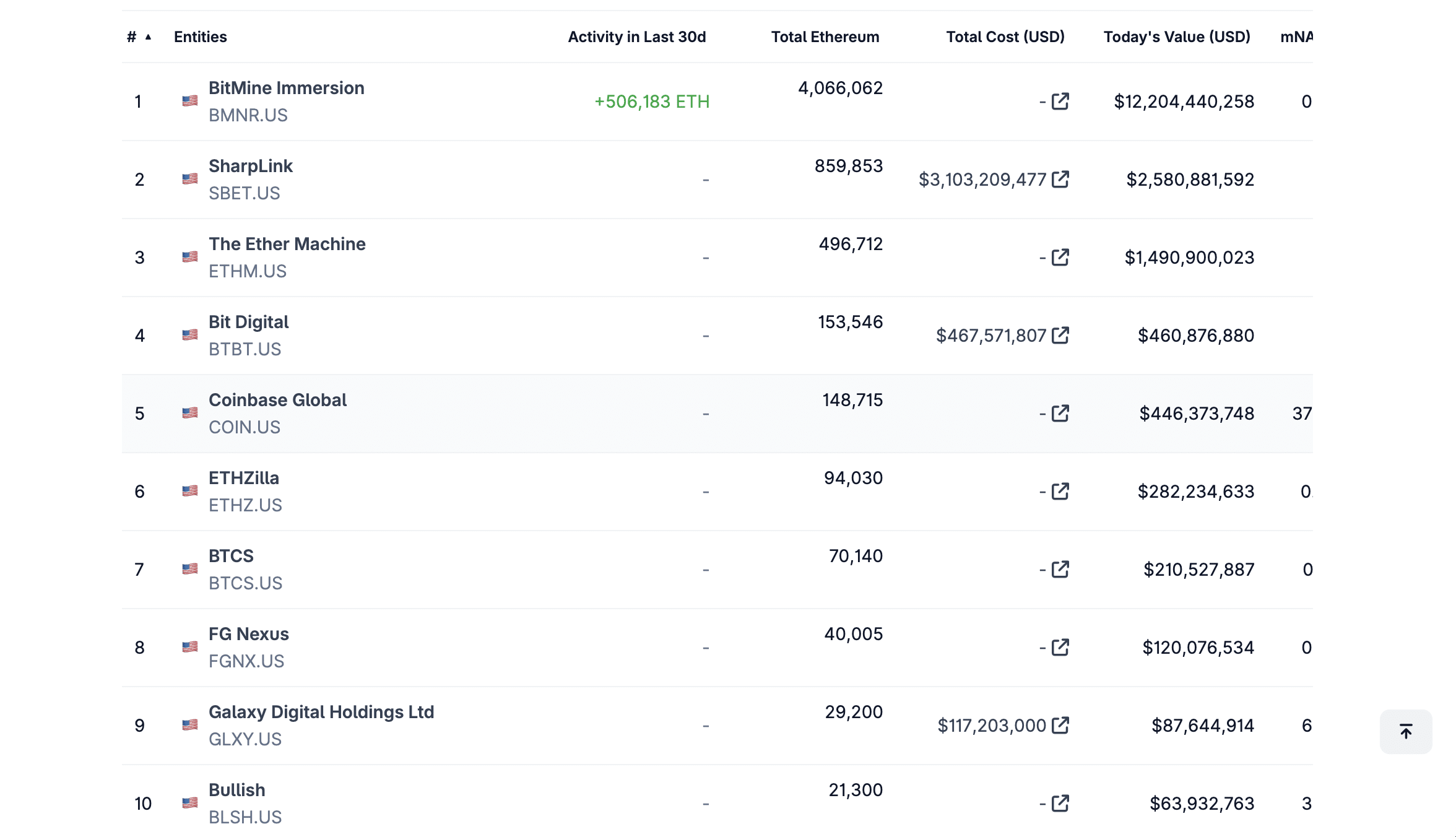The image size is (1456, 837).
Task: Sort by Total Ethereum column header
Action: pyautogui.click(x=825, y=37)
